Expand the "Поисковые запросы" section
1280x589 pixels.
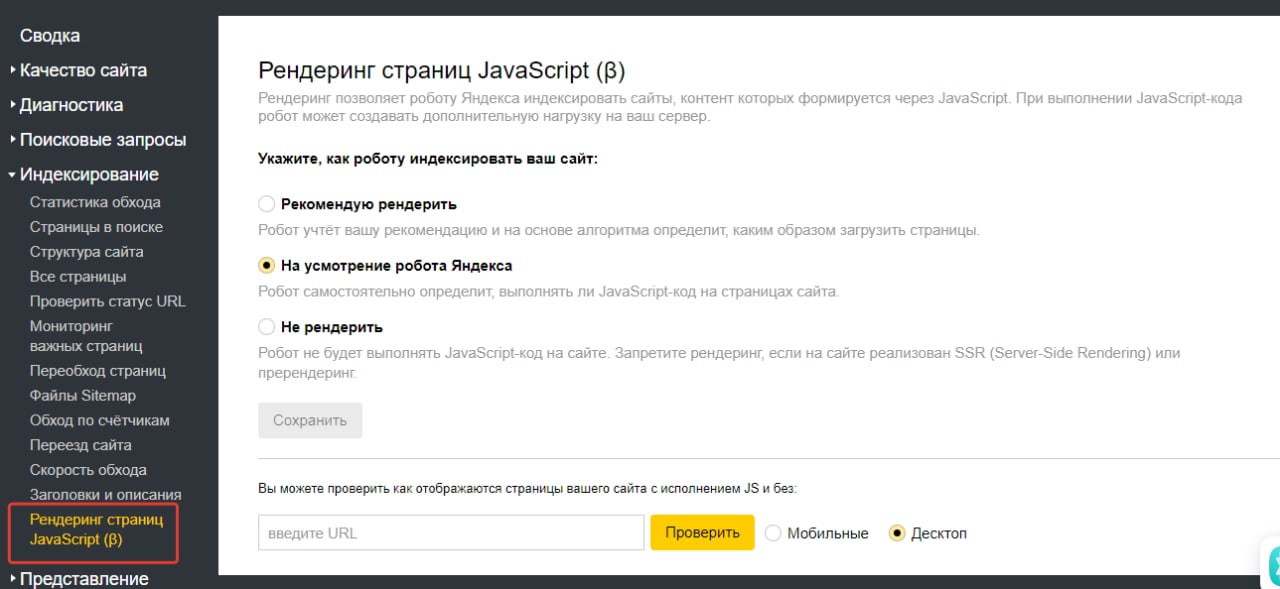pos(102,140)
